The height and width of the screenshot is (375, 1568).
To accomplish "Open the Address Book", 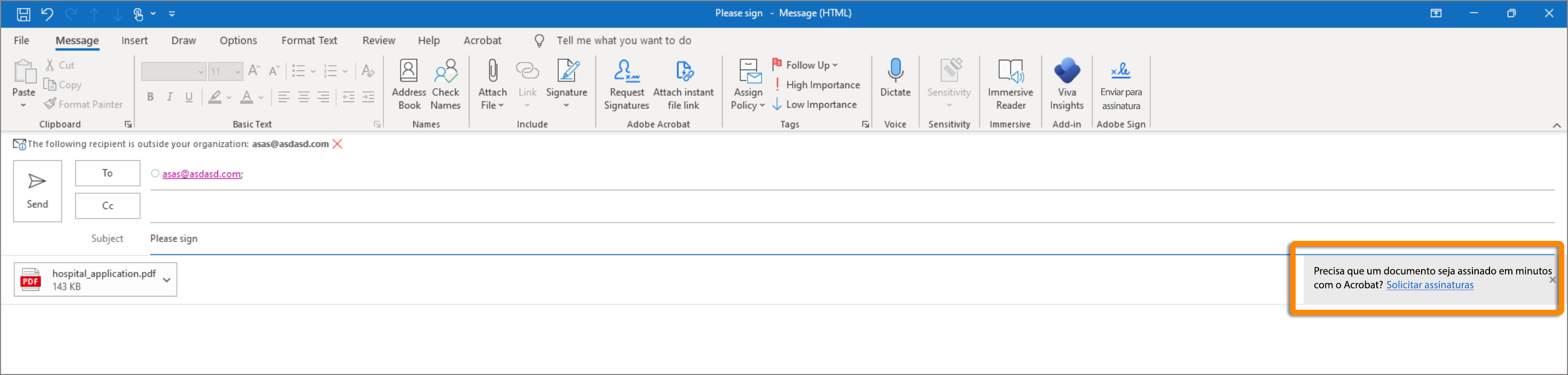I will pos(409,84).
